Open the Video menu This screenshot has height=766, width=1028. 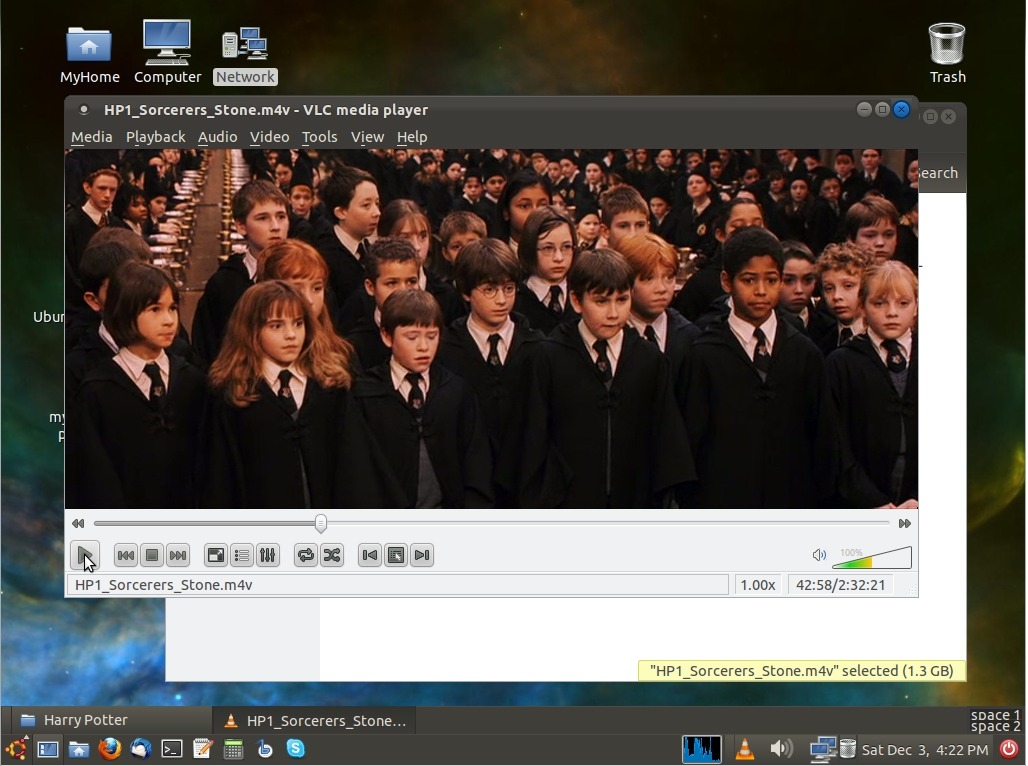point(269,137)
